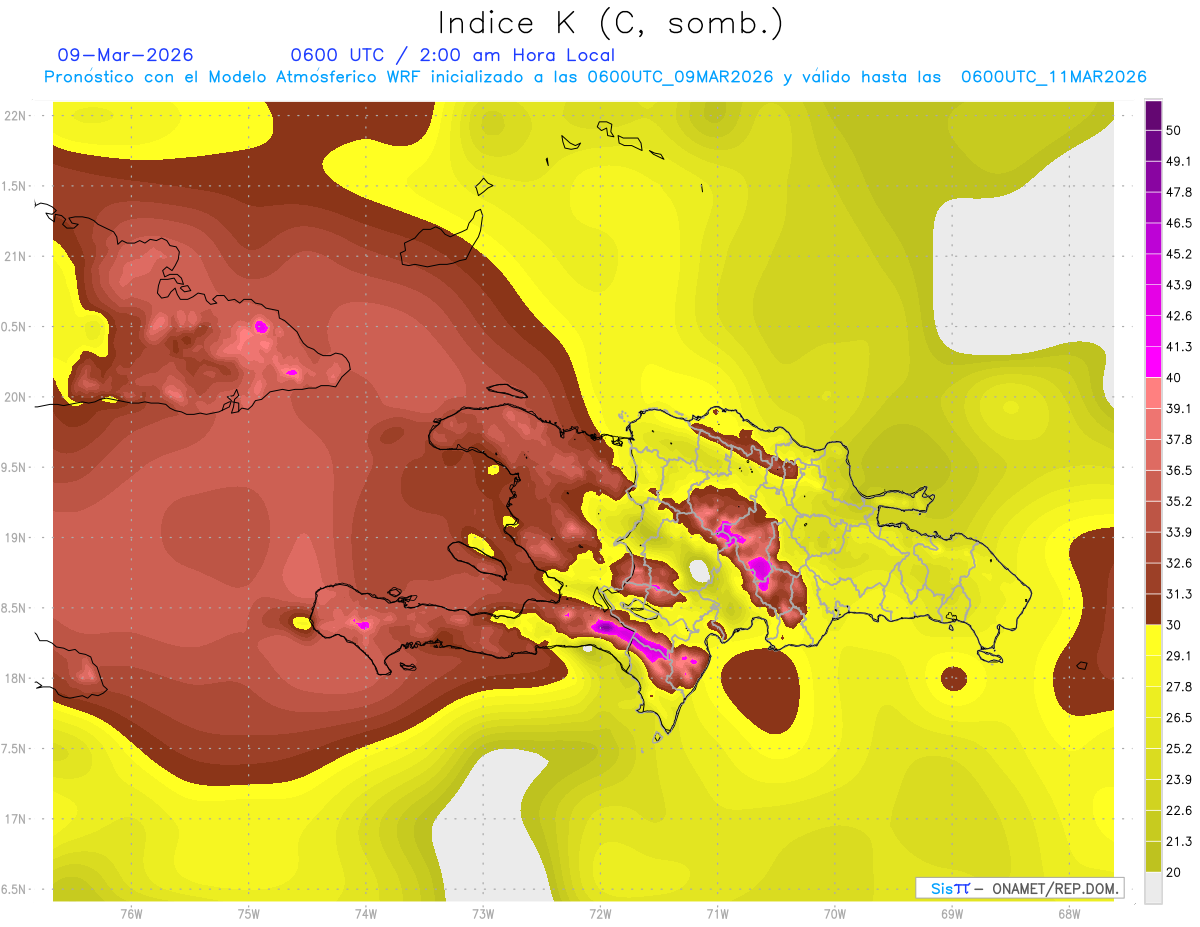This screenshot has height=927, width=1200.
Task: Click the "Pronostico con el Modelo Atmosferico WRF" line
Action: tap(595, 77)
